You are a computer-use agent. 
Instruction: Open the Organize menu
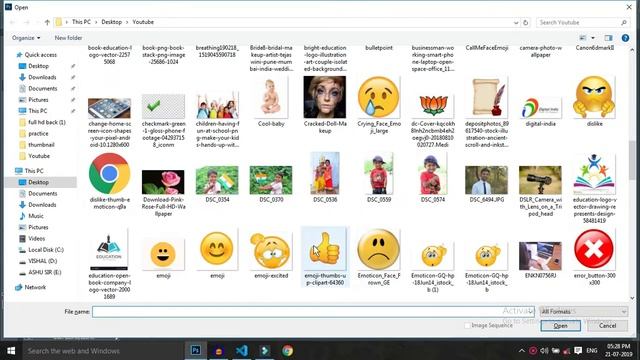pyautogui.click(x=26, y=38)
